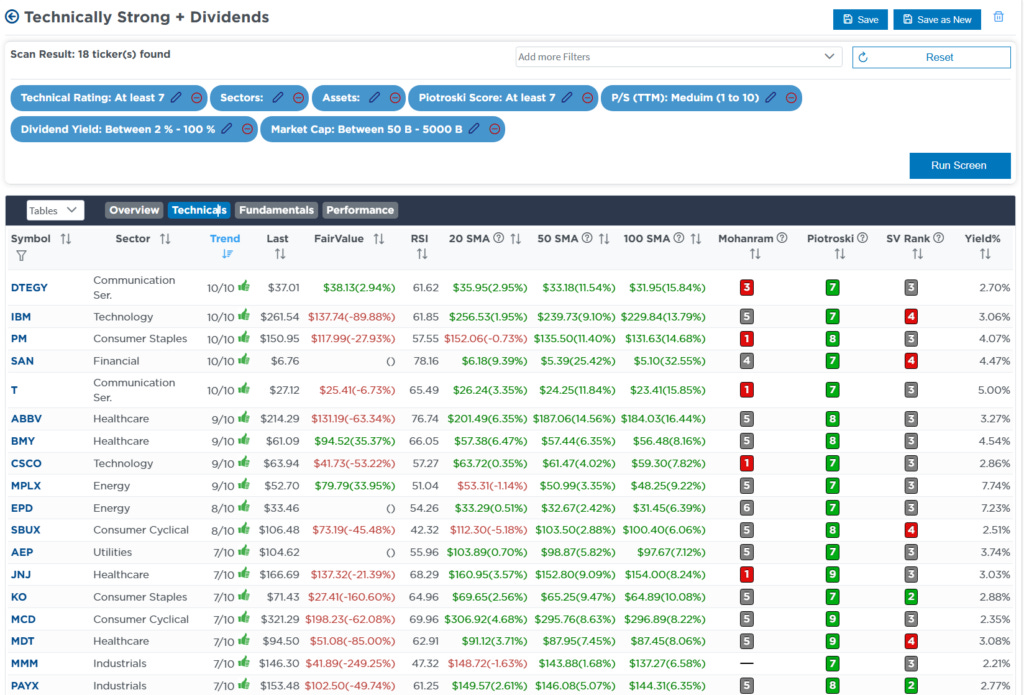Sort the table by RSI
The image size is (1024, 695).
click(422, 254)
